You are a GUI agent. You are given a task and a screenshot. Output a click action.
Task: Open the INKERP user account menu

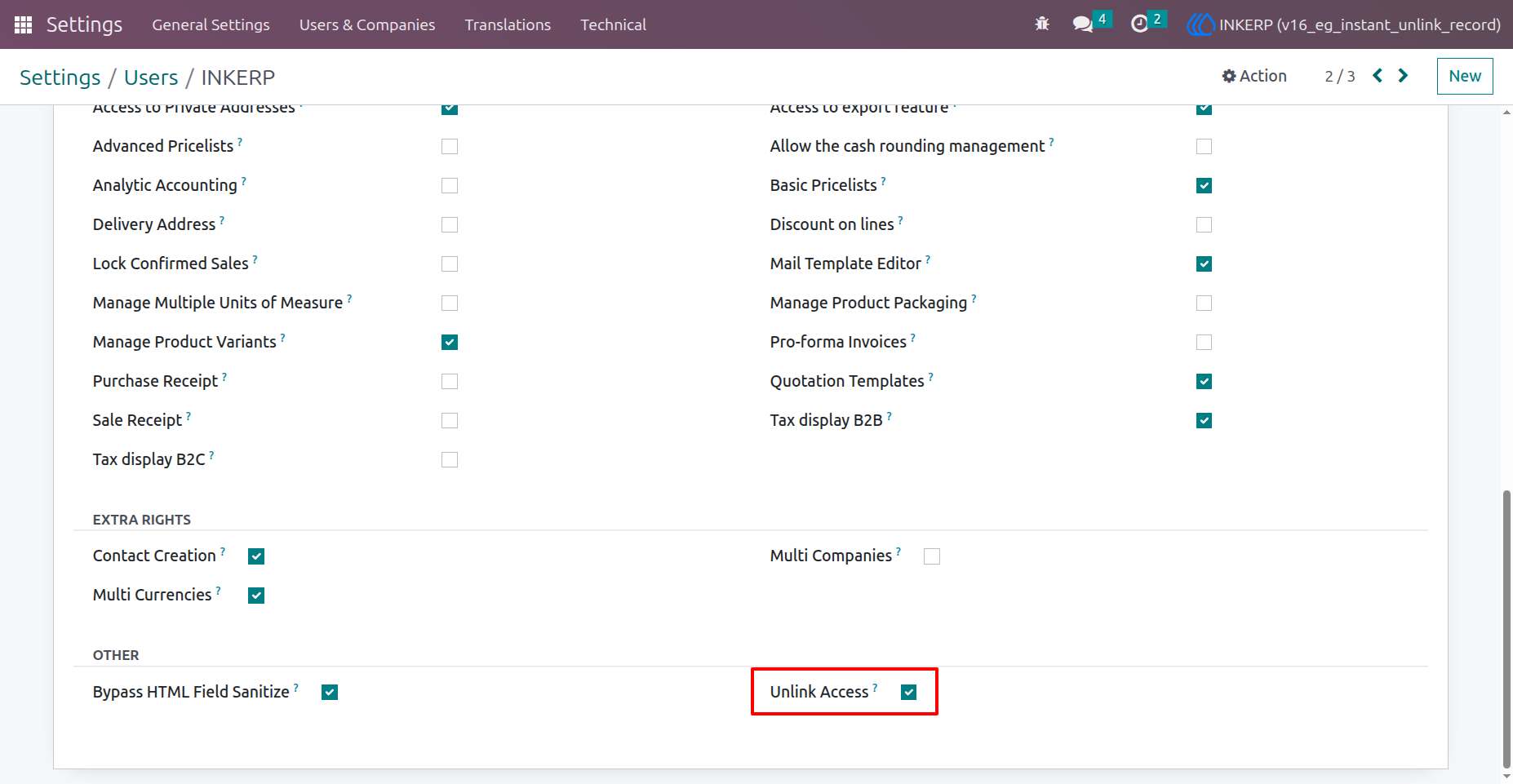1343,24
